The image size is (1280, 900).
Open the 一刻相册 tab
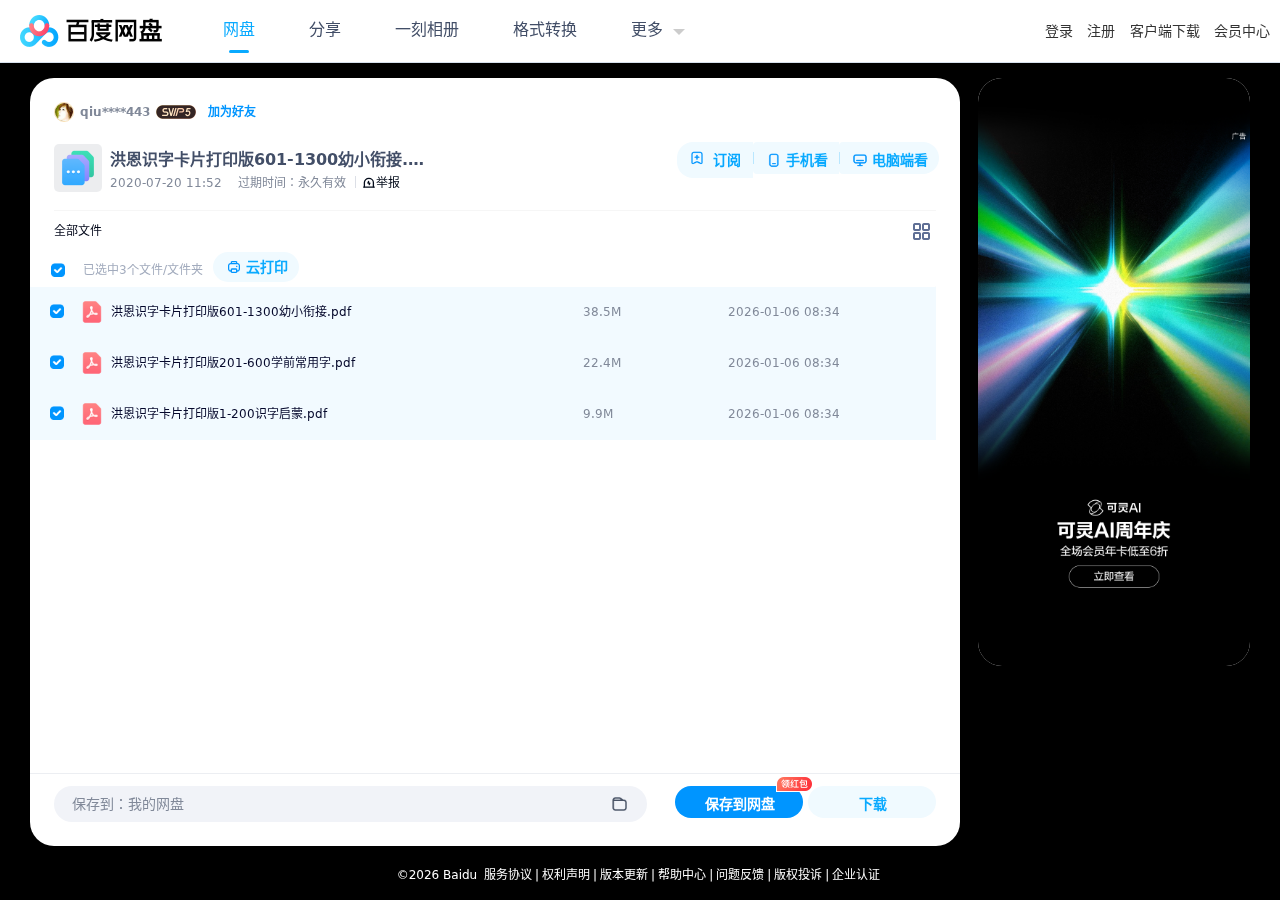(x=427, y=30)
